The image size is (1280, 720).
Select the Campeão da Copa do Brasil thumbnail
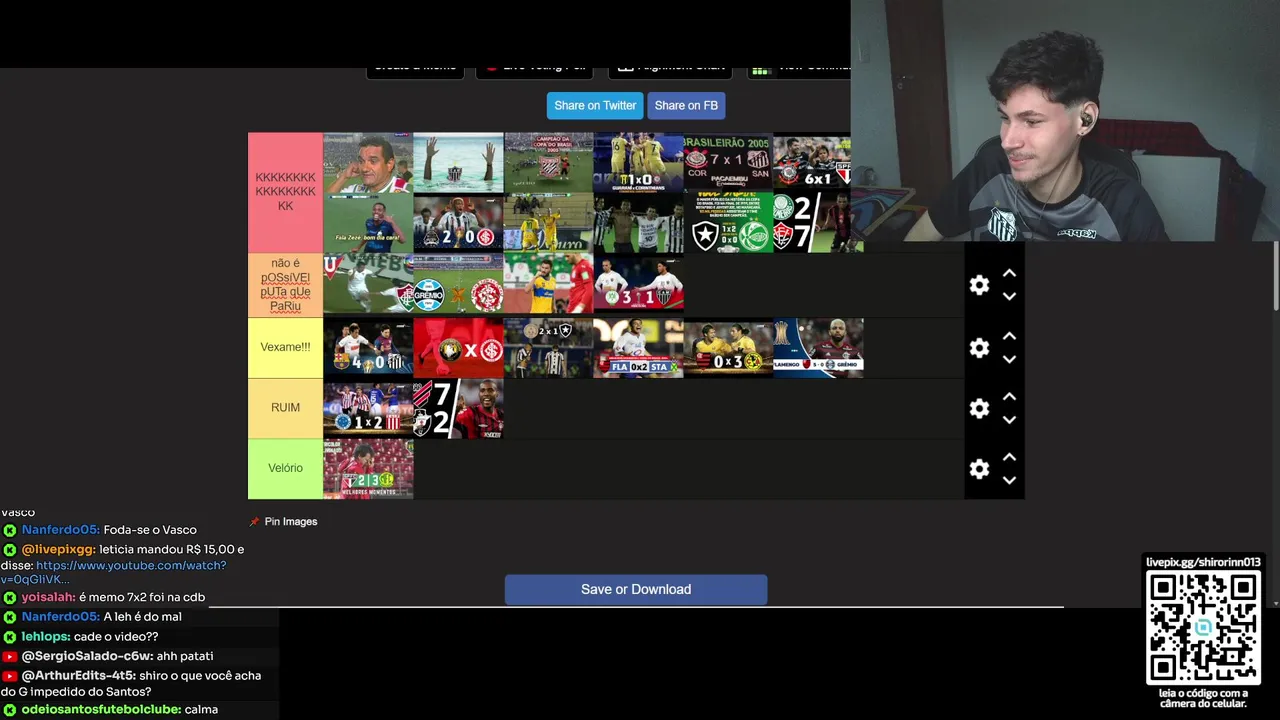coord(548,162)
